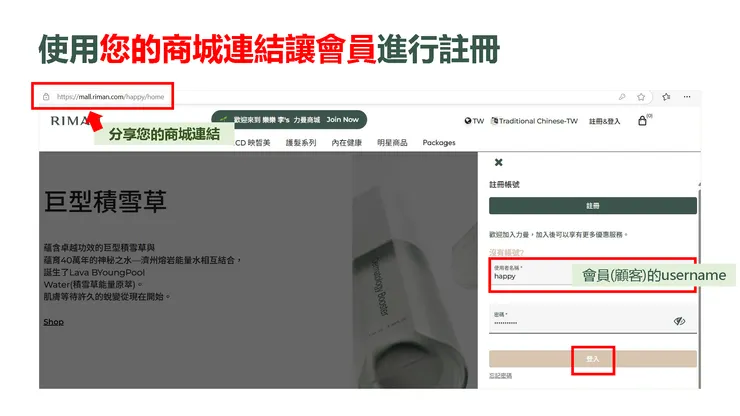
Task: Open the browser three-dot settings menu
Action: (x=687, y=97)
